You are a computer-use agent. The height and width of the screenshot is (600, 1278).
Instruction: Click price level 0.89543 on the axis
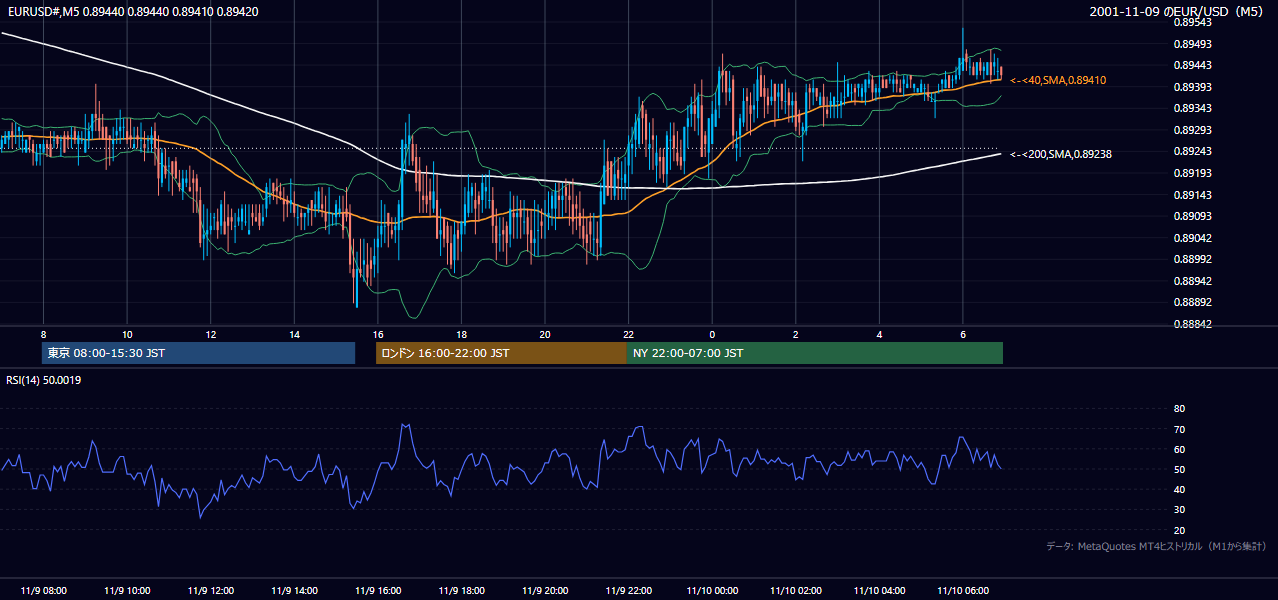(x=1194, y=22)
